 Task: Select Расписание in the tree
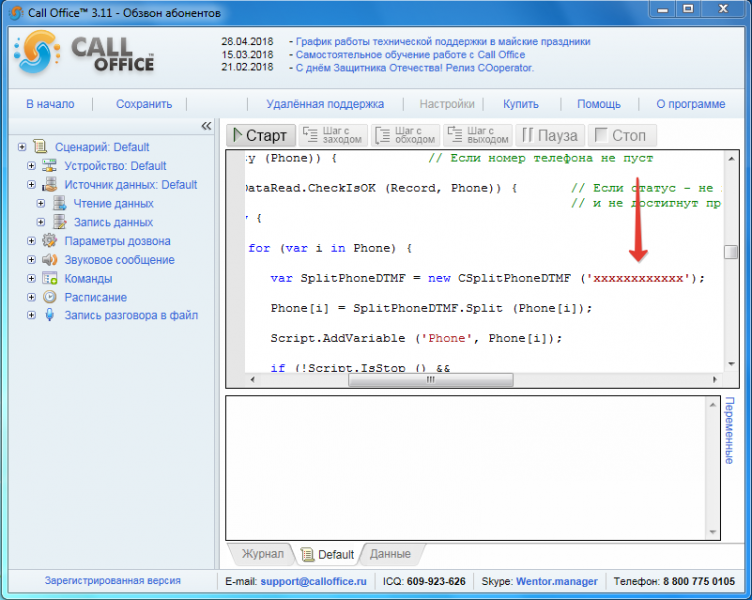[x=95, y=297]
